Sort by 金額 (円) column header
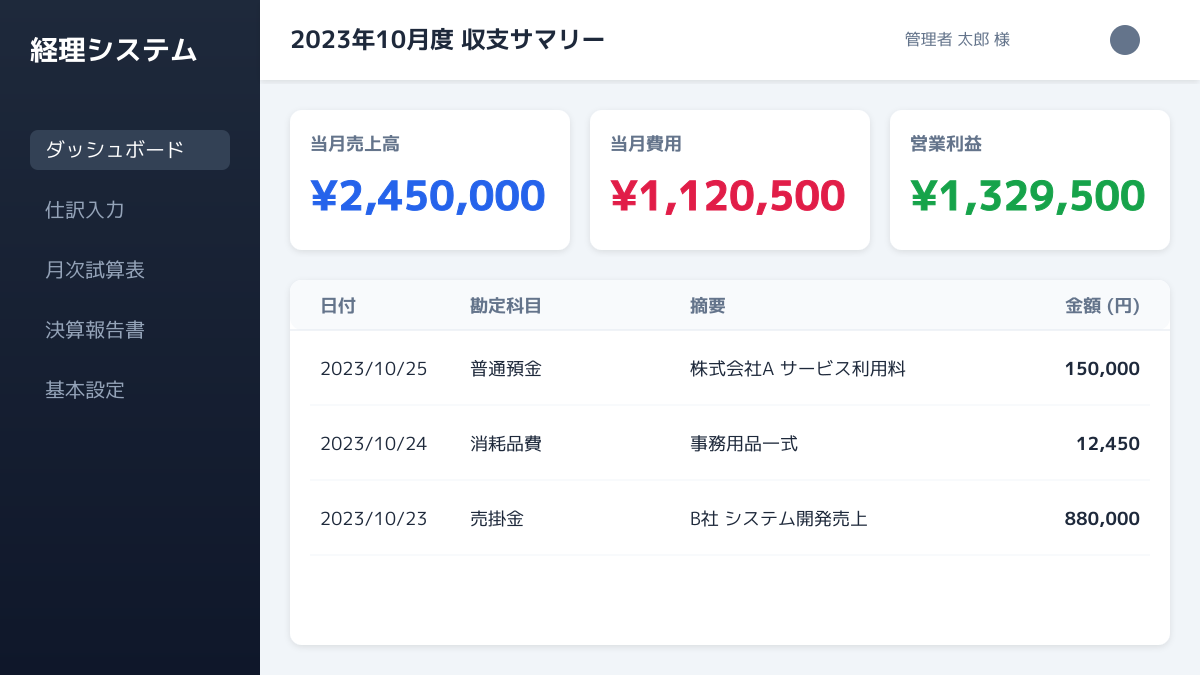Viewport: 1200px width, 675px height. pos(1102,306)
